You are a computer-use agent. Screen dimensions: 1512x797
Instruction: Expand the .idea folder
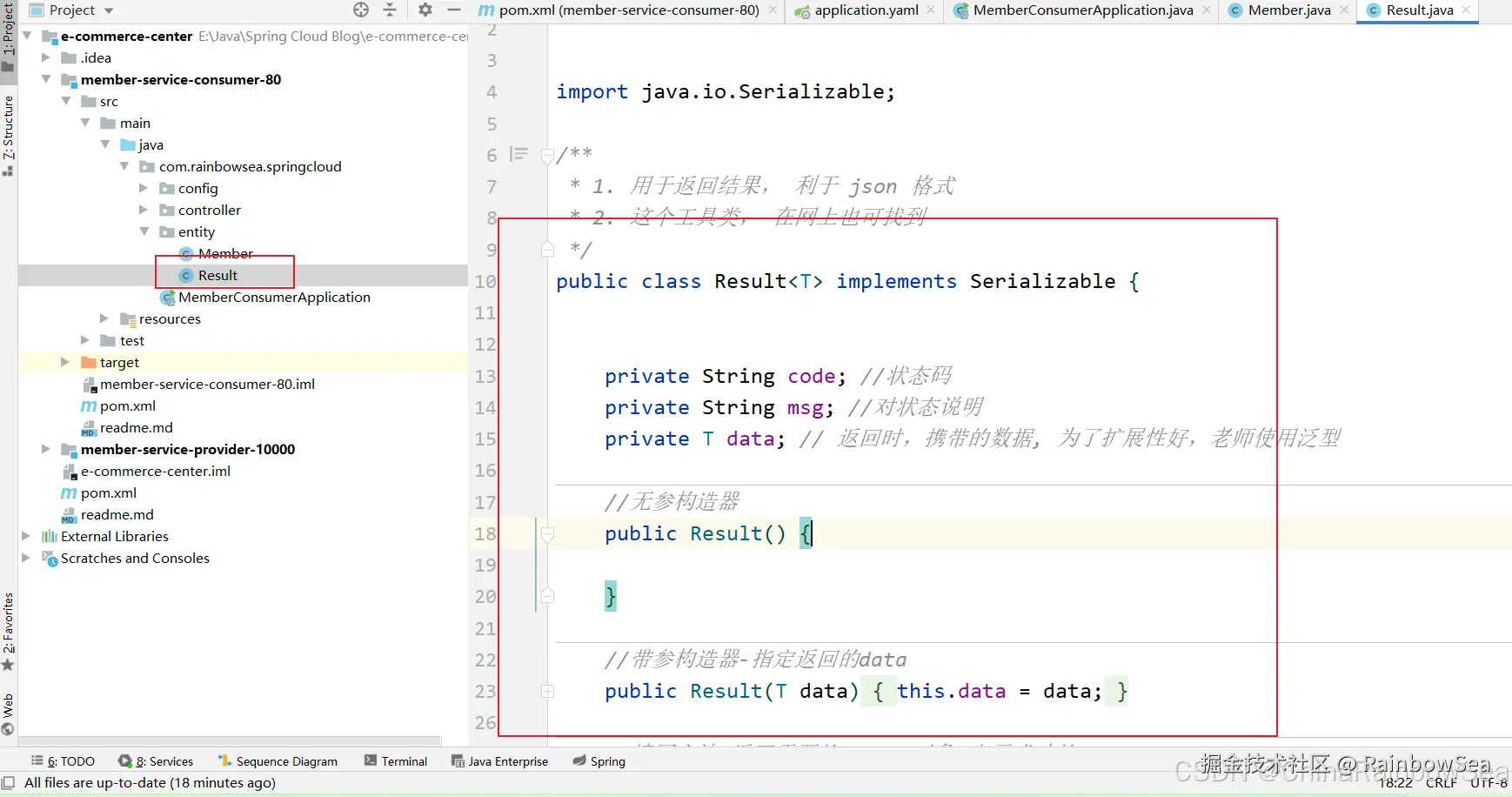click(46, 57)
